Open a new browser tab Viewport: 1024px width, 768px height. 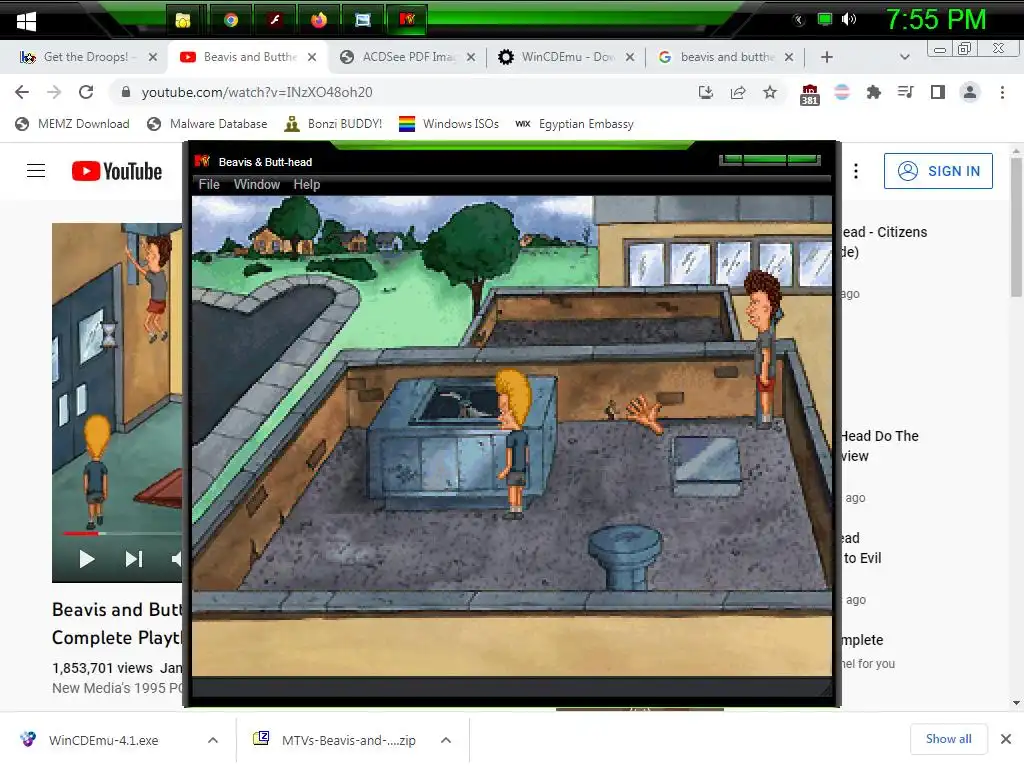tap(827, 57)
